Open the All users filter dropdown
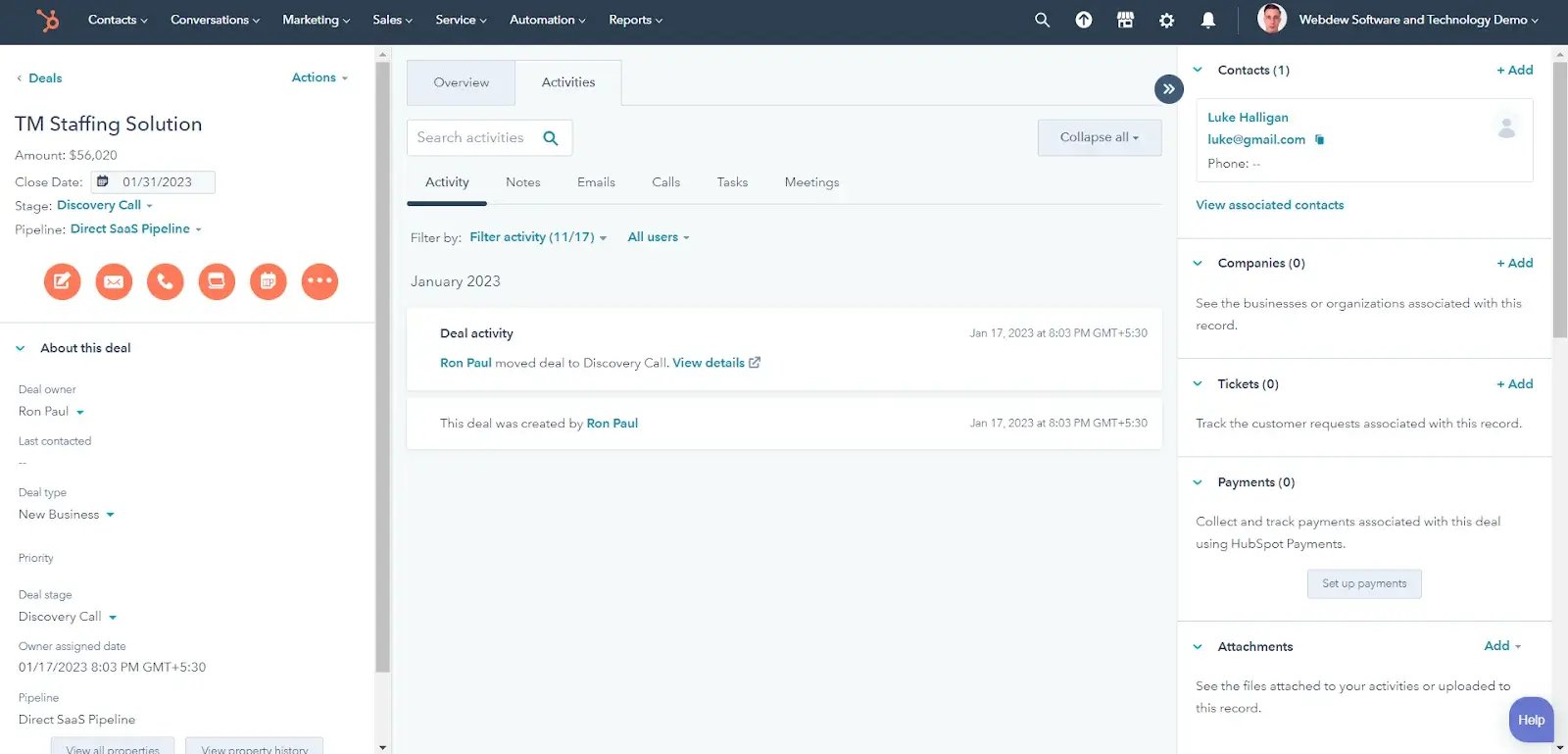The height and width of the screenshot is (754, 1568). pyautogui.click(x=659, y=237)
